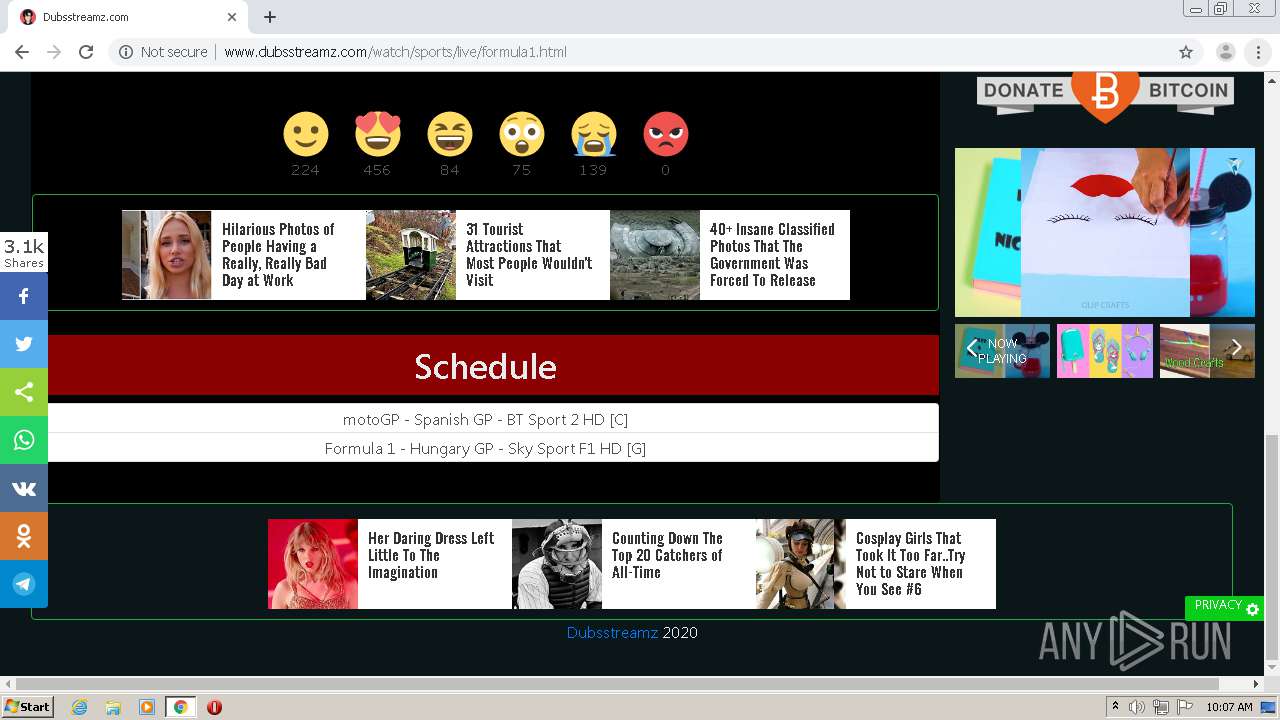The width and height of the screenshot is (1280, 720).
Task: Open the green ShareThis share button
Action: (x=24, y=392)
